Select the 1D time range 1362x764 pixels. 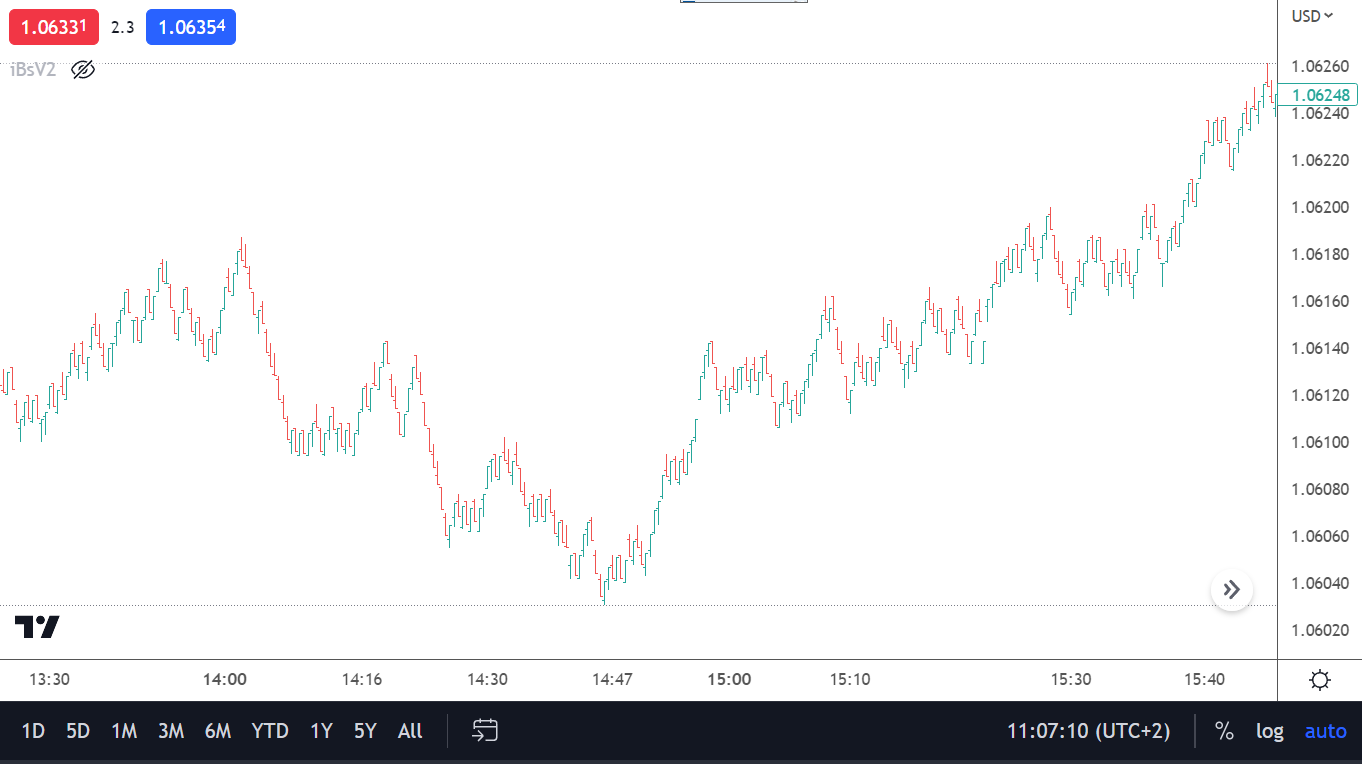point(33,731)
